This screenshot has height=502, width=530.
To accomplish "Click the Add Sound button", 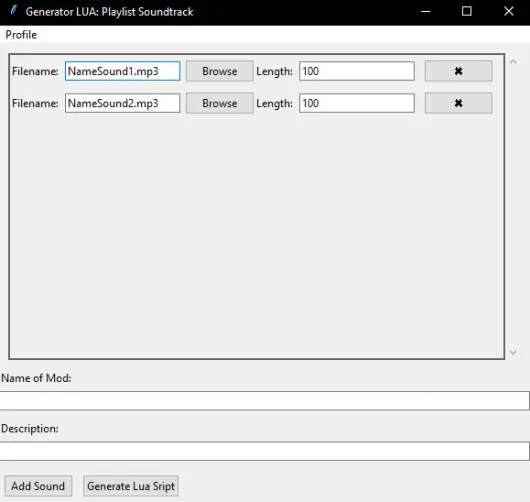I will [x=38, y=486].
